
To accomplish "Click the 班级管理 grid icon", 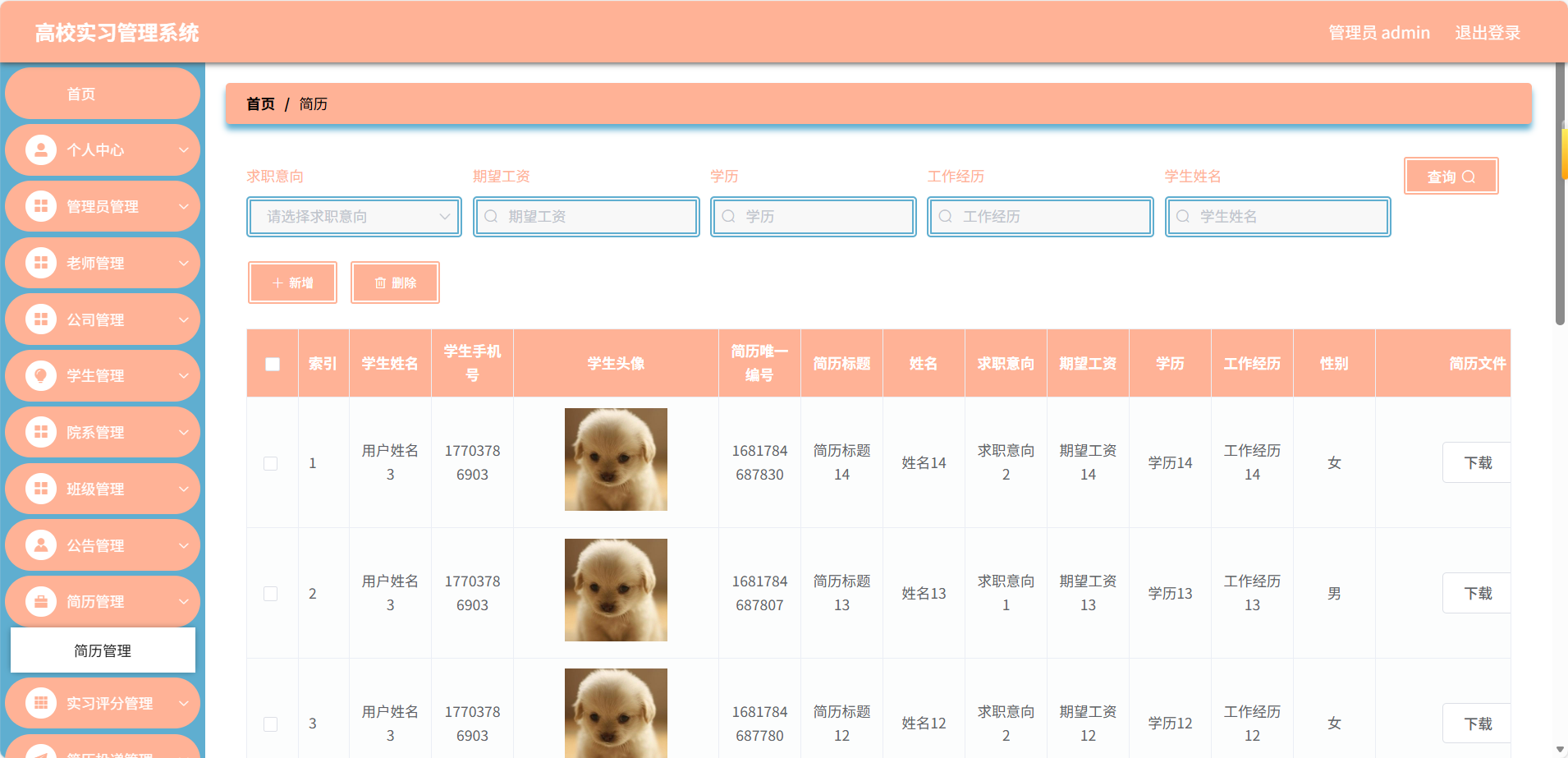I will click(x=41, y=489).
